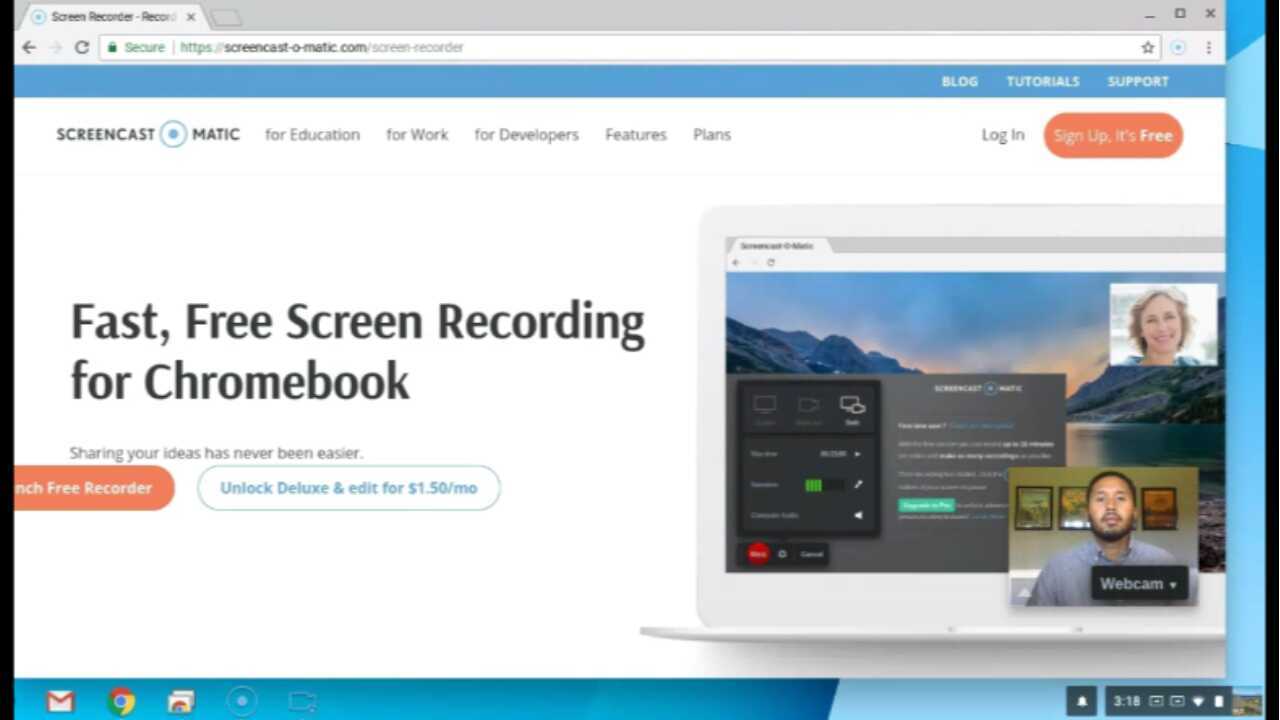Click the up-arrow on webcam preview

[1023, 593]
